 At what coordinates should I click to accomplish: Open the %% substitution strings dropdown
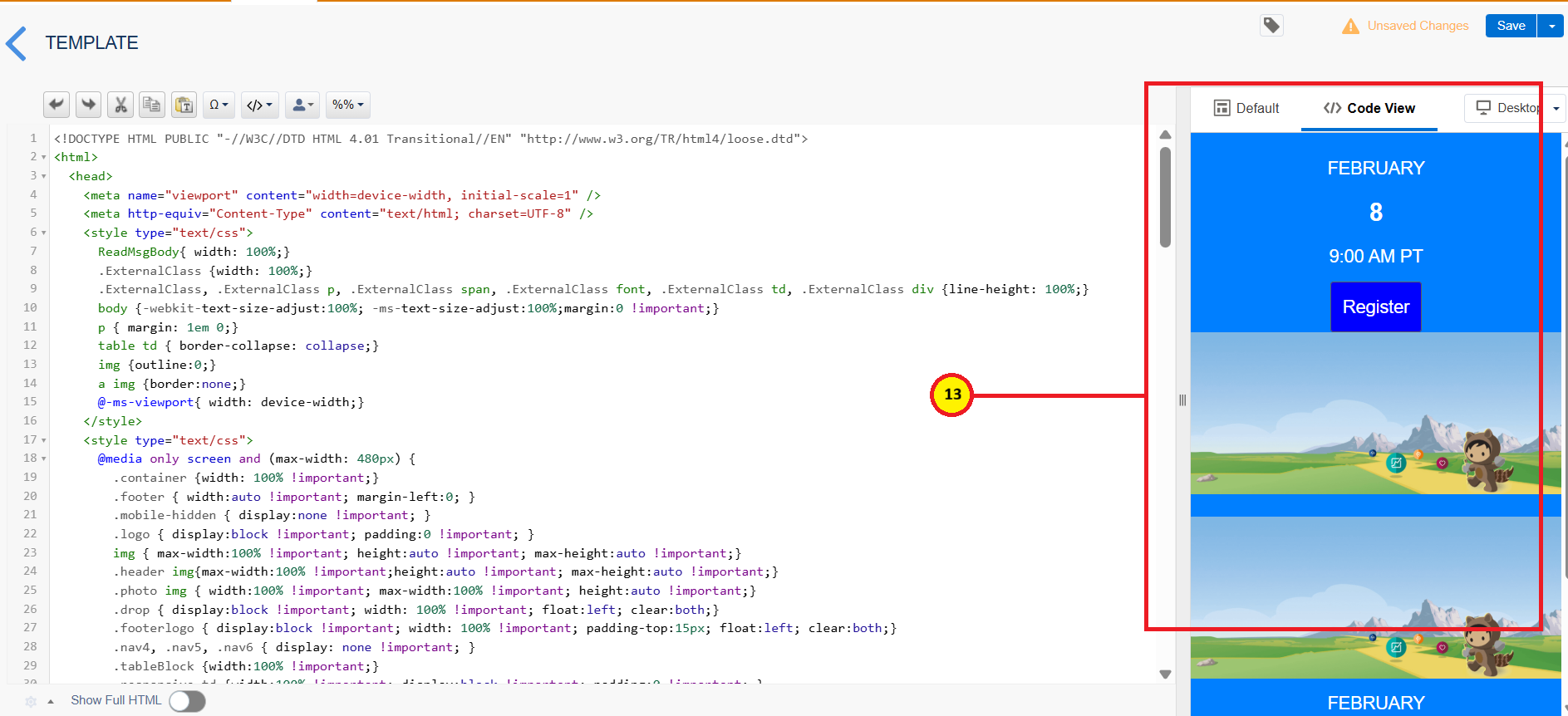pyautogui.click(x=347, y=105)
